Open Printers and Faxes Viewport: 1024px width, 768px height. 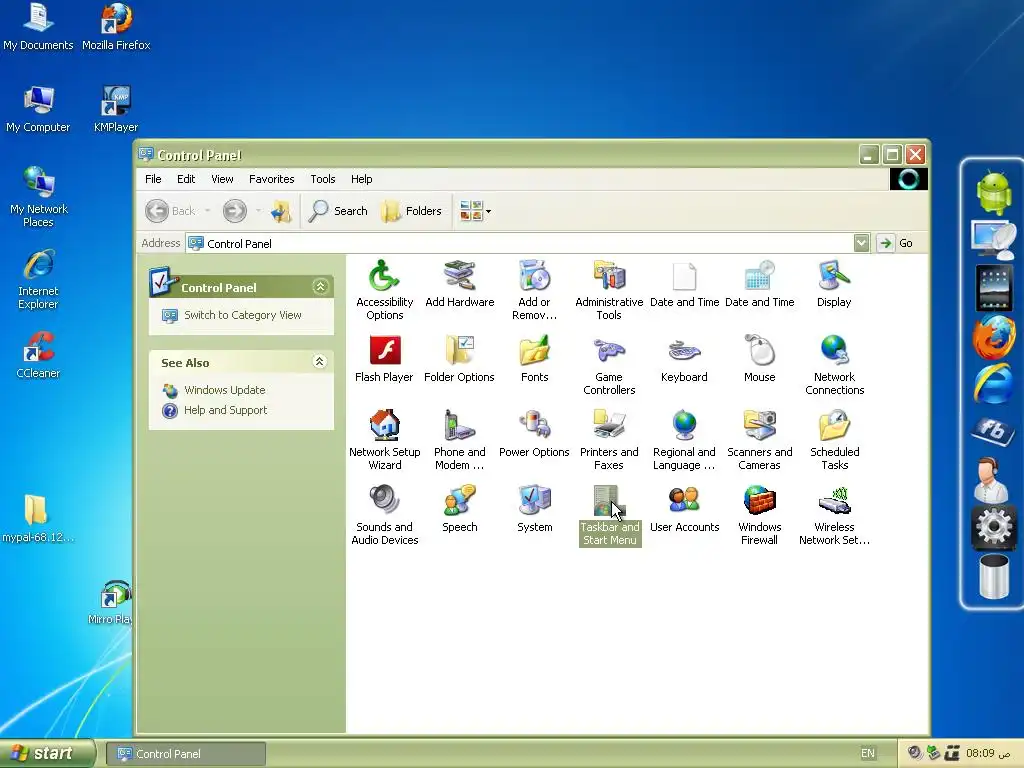pos(609,440)
